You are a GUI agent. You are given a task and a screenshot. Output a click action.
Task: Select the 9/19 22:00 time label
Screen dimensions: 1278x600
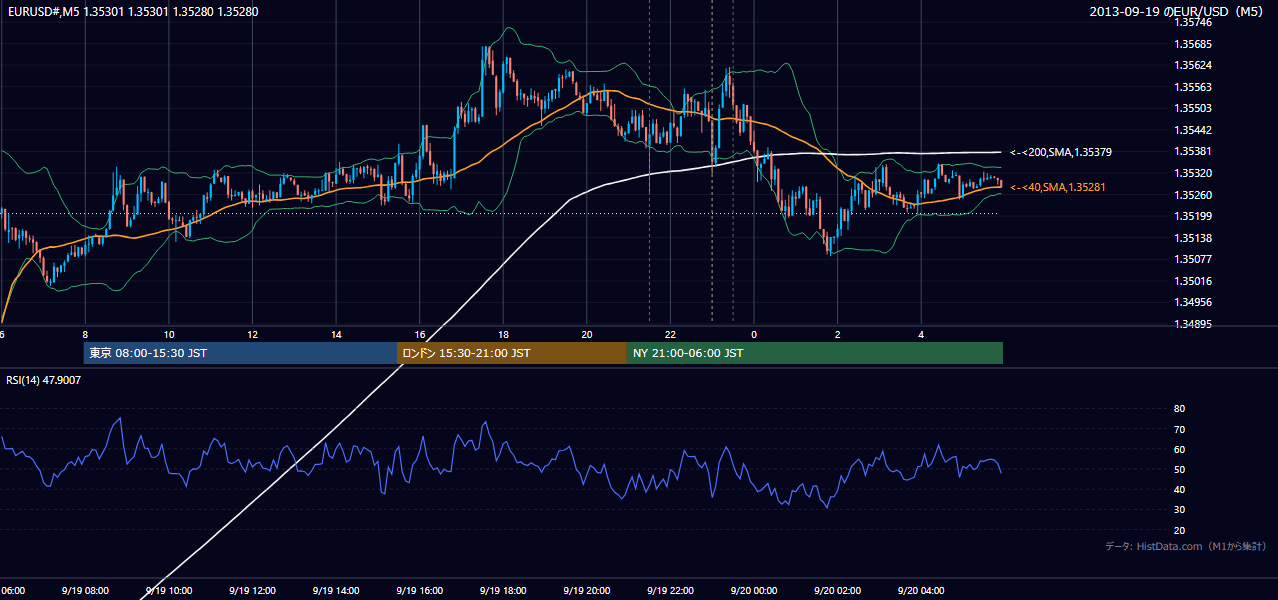tap(670, 591)
